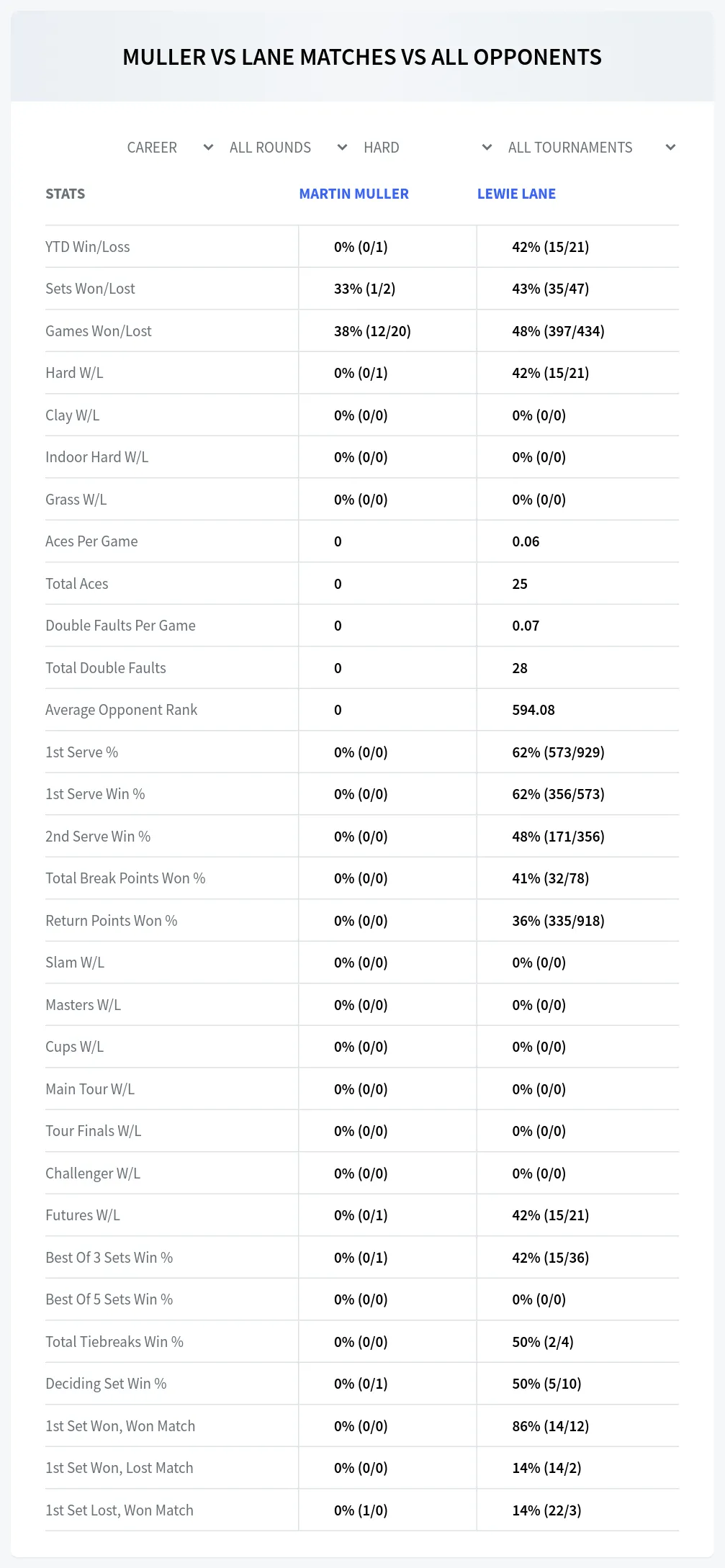Click the Futures W/L row label
Viewport: 725px width, 1568px height.
pyautogui.click(x=83, y=1215)
